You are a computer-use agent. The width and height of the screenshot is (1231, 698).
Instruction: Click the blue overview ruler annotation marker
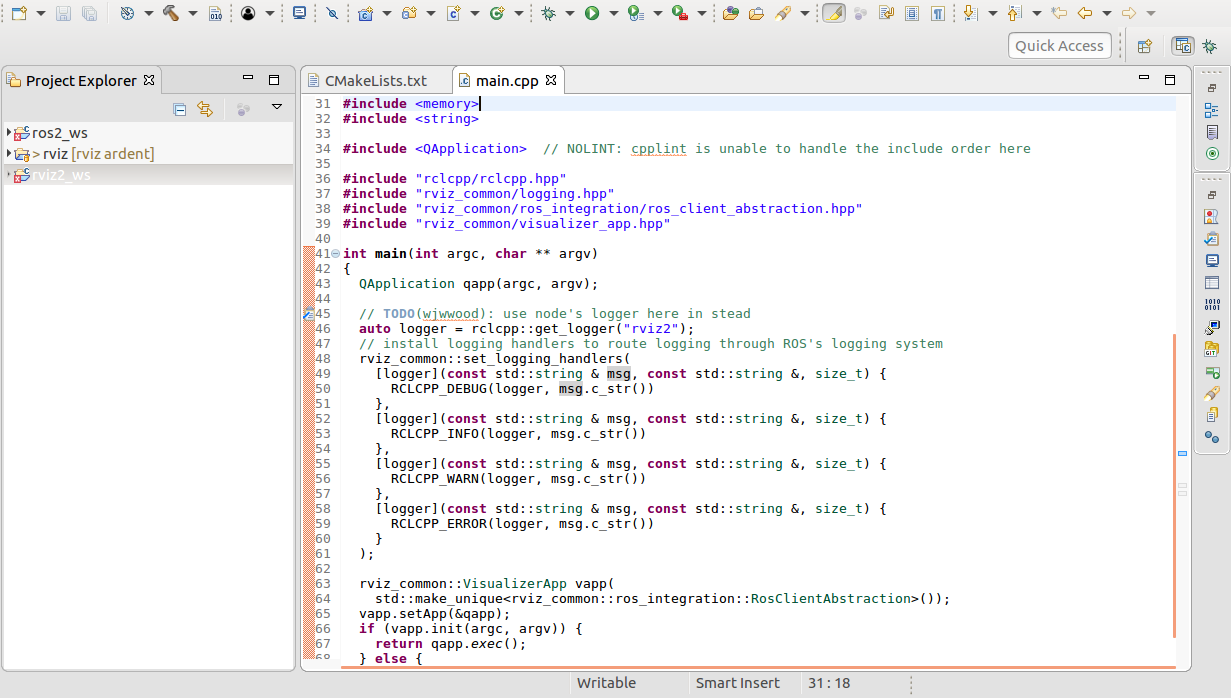1182,453
